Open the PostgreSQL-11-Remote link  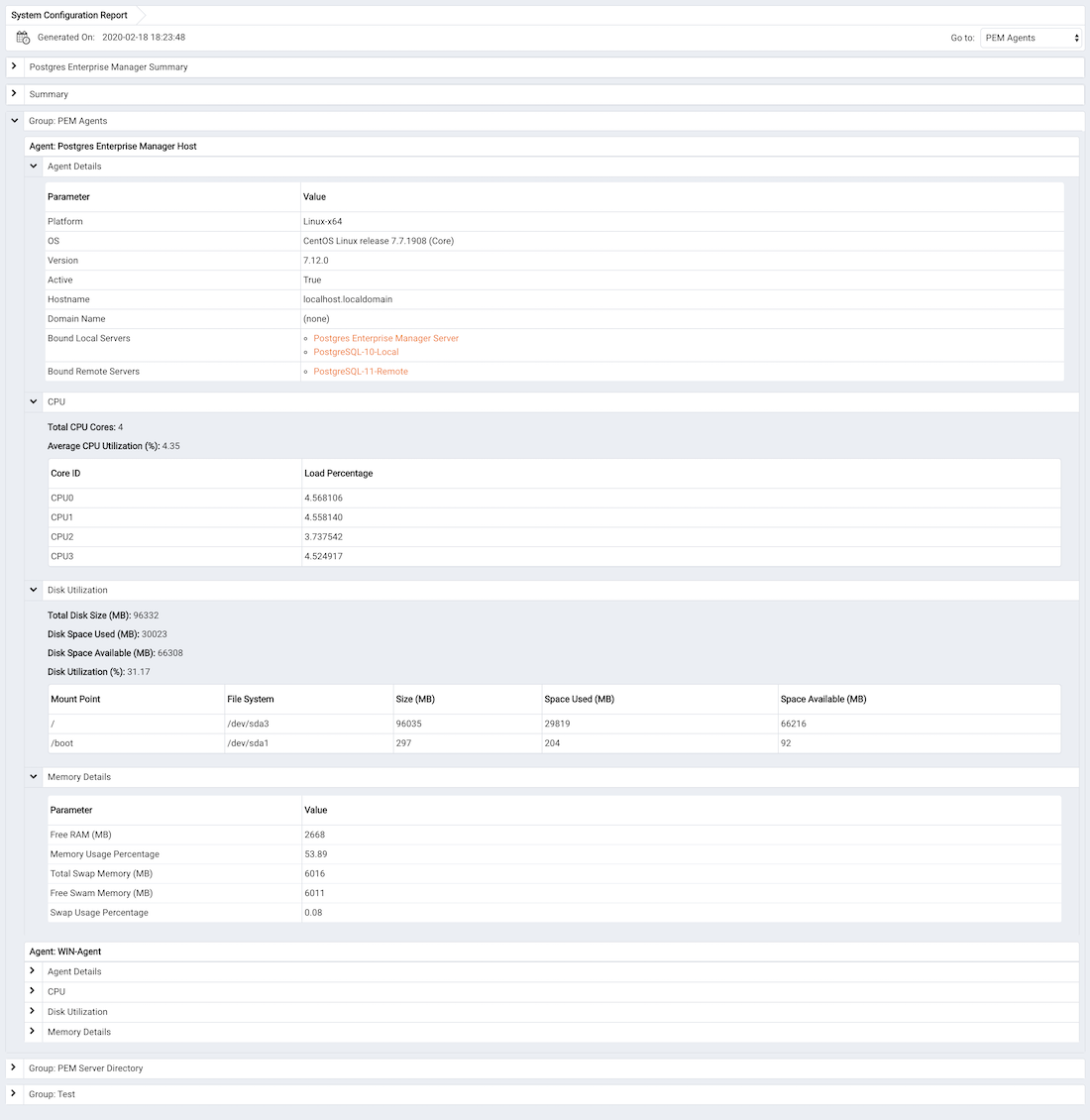pyautogui.click(x=361, y=372)
